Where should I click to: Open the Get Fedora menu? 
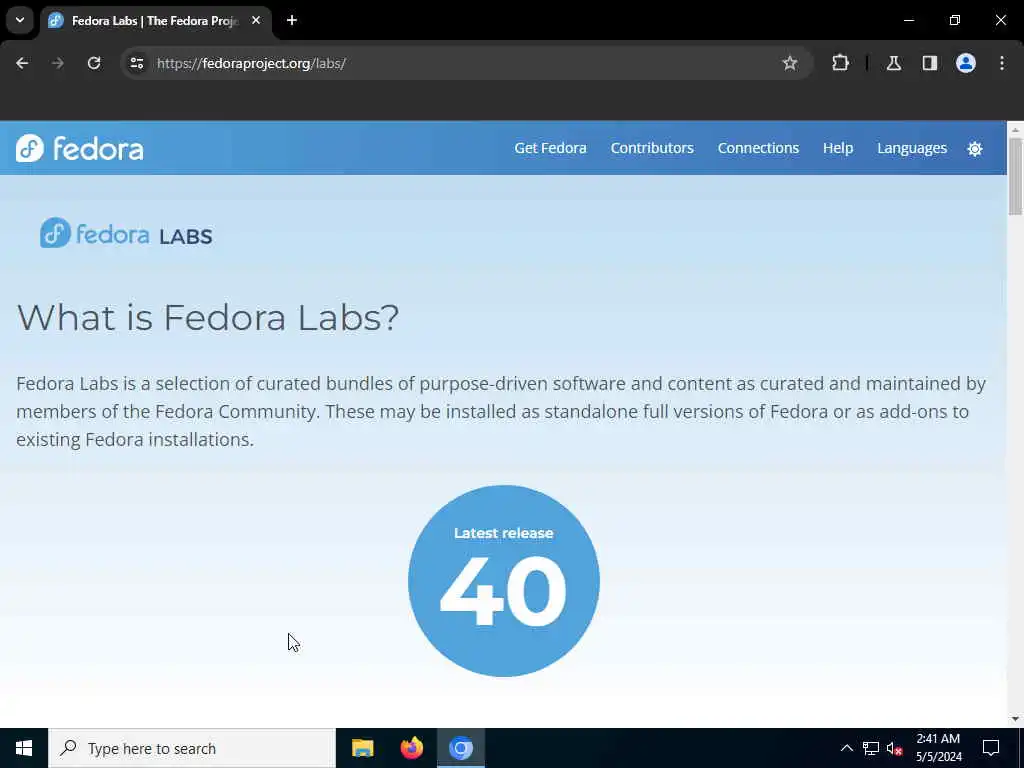click(550, 148)
